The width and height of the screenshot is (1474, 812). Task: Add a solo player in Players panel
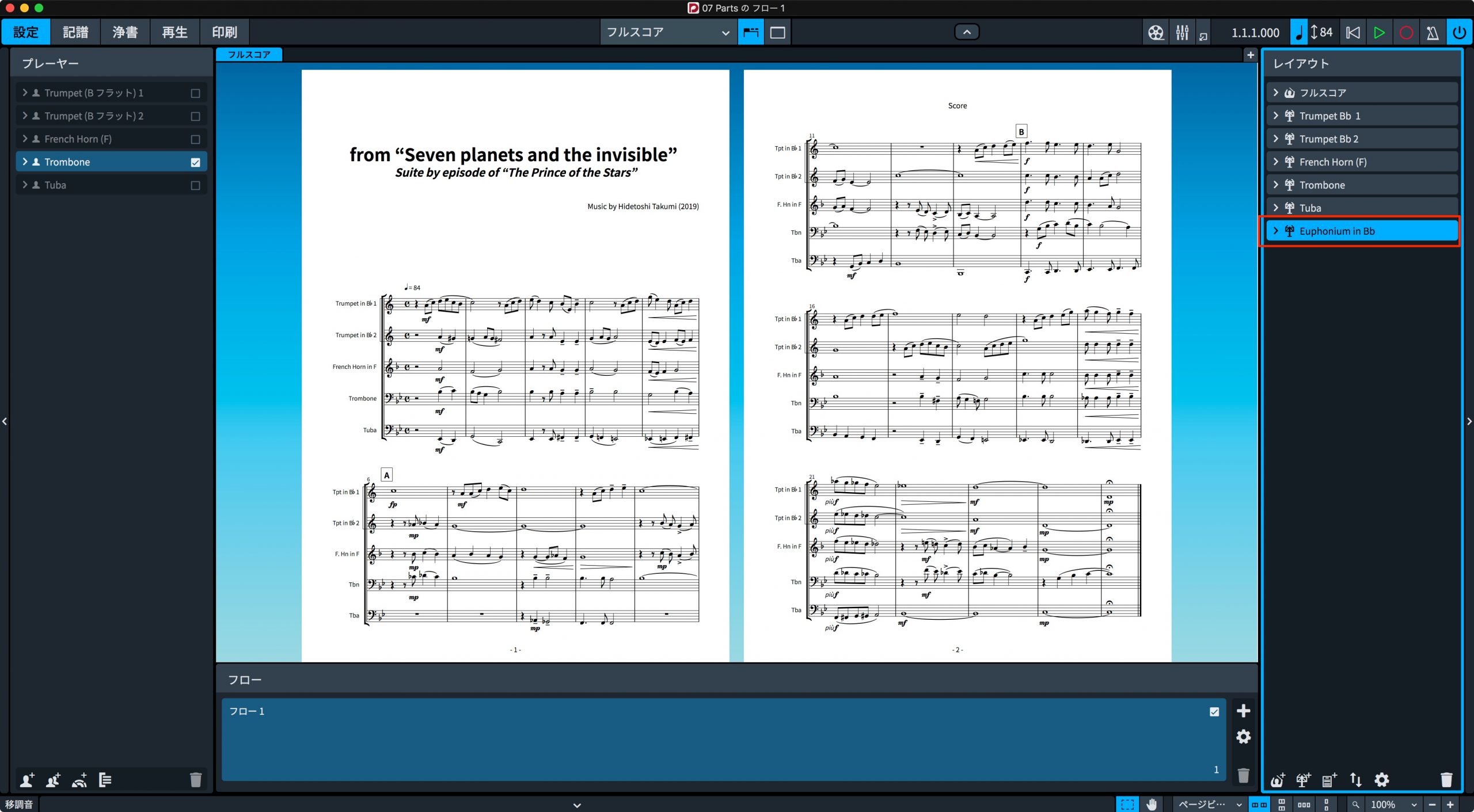pyautogui.click(x=26, y=780)
